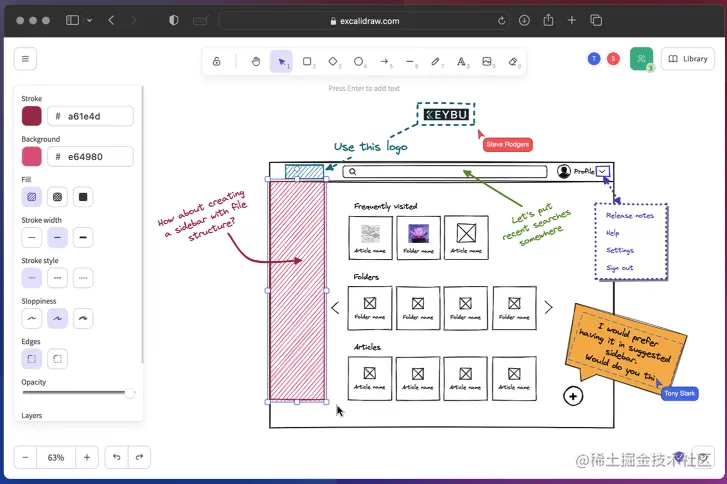Open the Excalidraw hamburger menu

pos(26,59)
